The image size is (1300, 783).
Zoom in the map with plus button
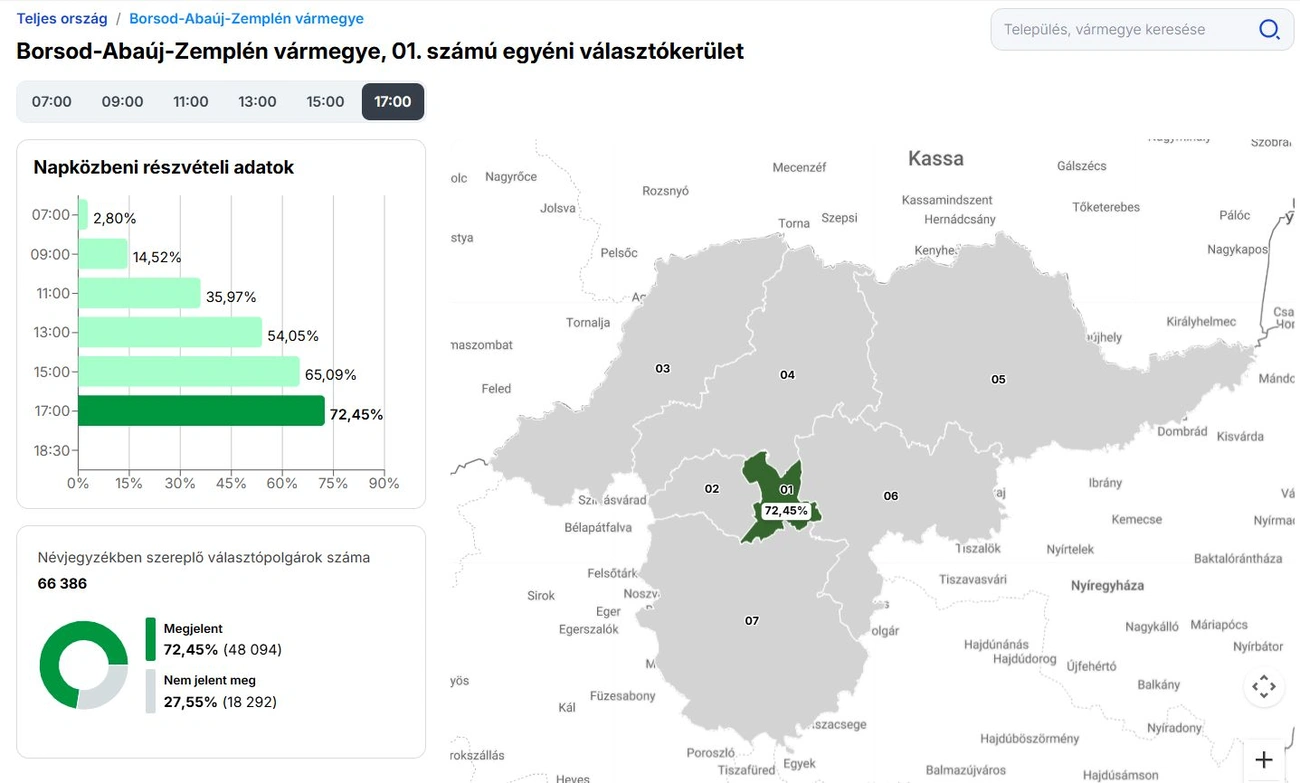(x=1264, y=760)
